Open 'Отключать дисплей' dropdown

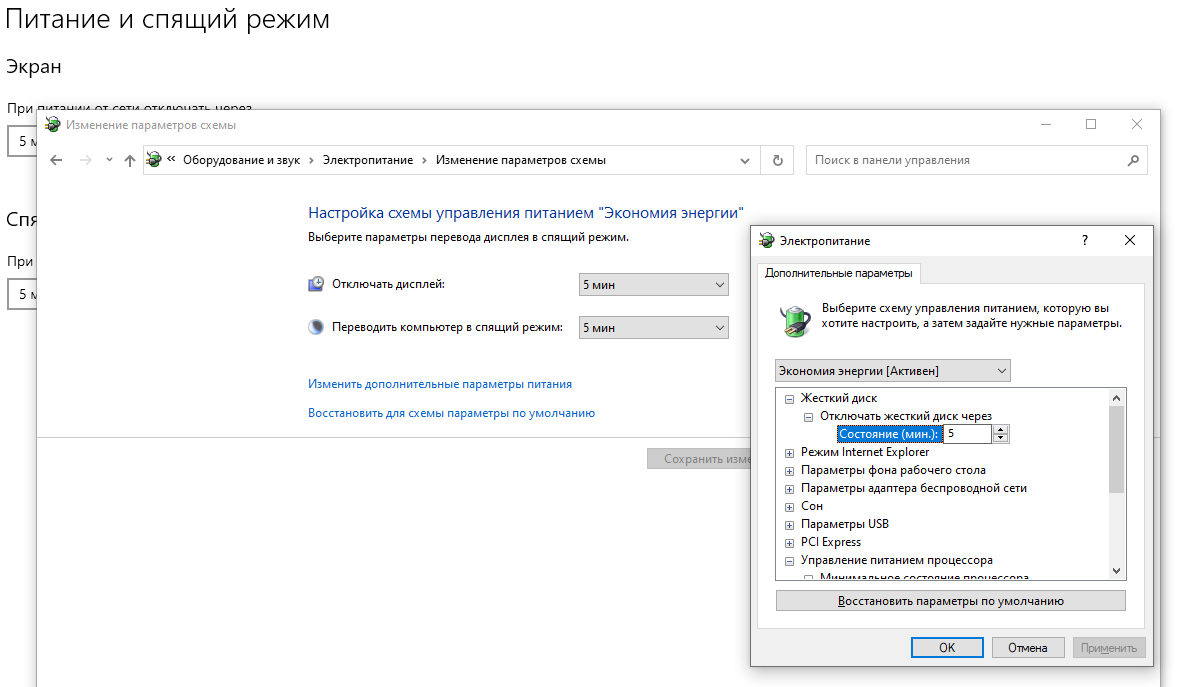653,285
